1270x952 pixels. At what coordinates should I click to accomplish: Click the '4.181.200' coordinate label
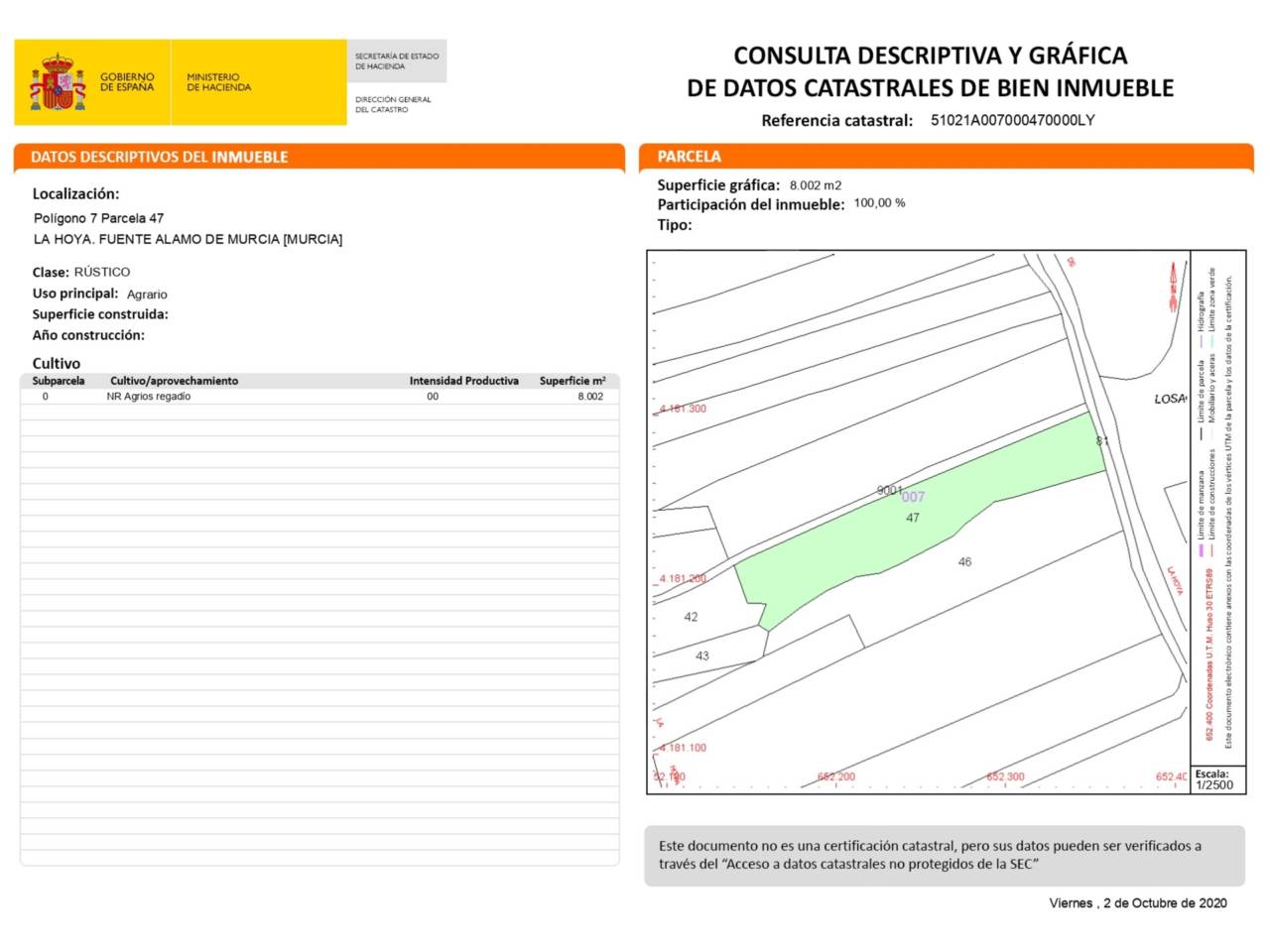pyautogui.click(x=683, y=578)
